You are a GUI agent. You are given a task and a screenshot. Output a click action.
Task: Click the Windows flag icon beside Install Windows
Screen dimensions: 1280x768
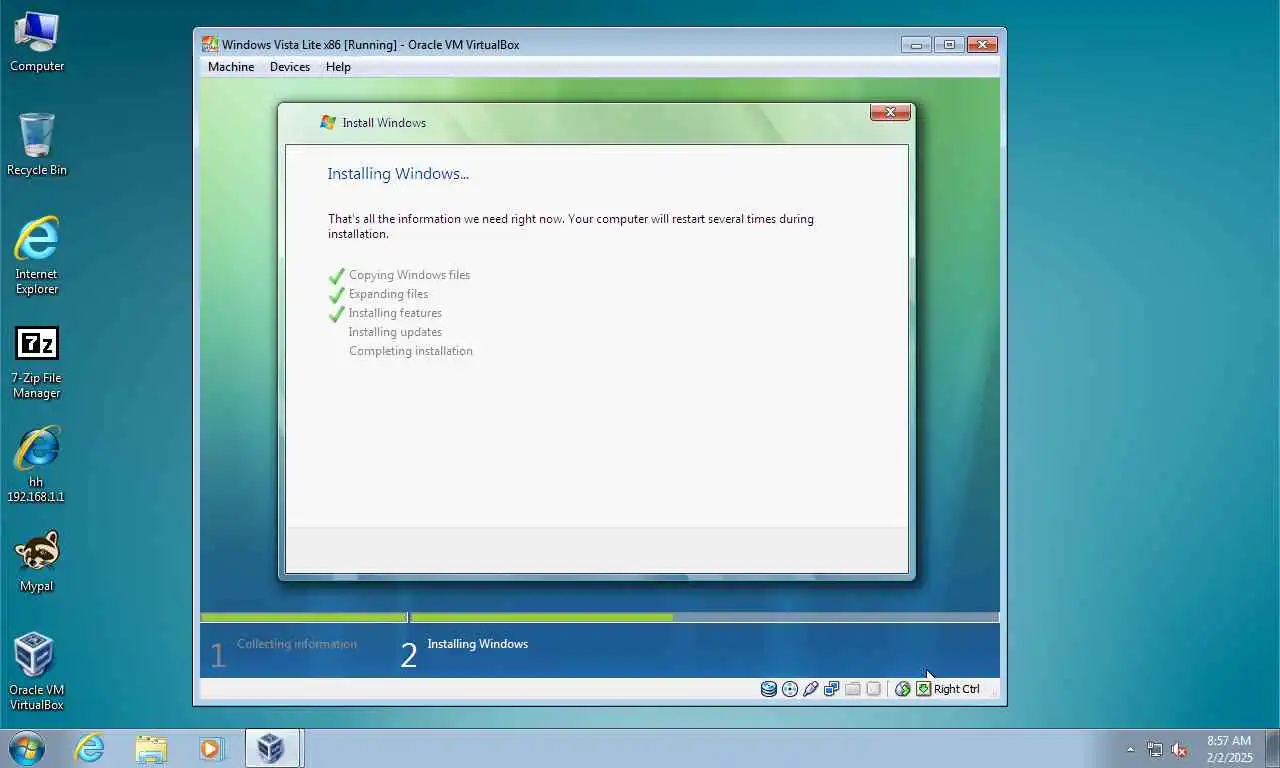pyautogui.click(x=328, y=122)
